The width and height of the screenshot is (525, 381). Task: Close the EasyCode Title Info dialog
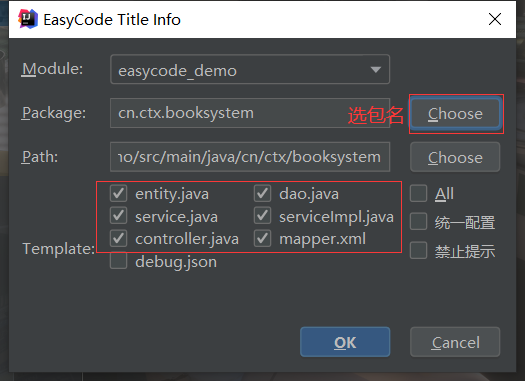[x=495, y=19]
